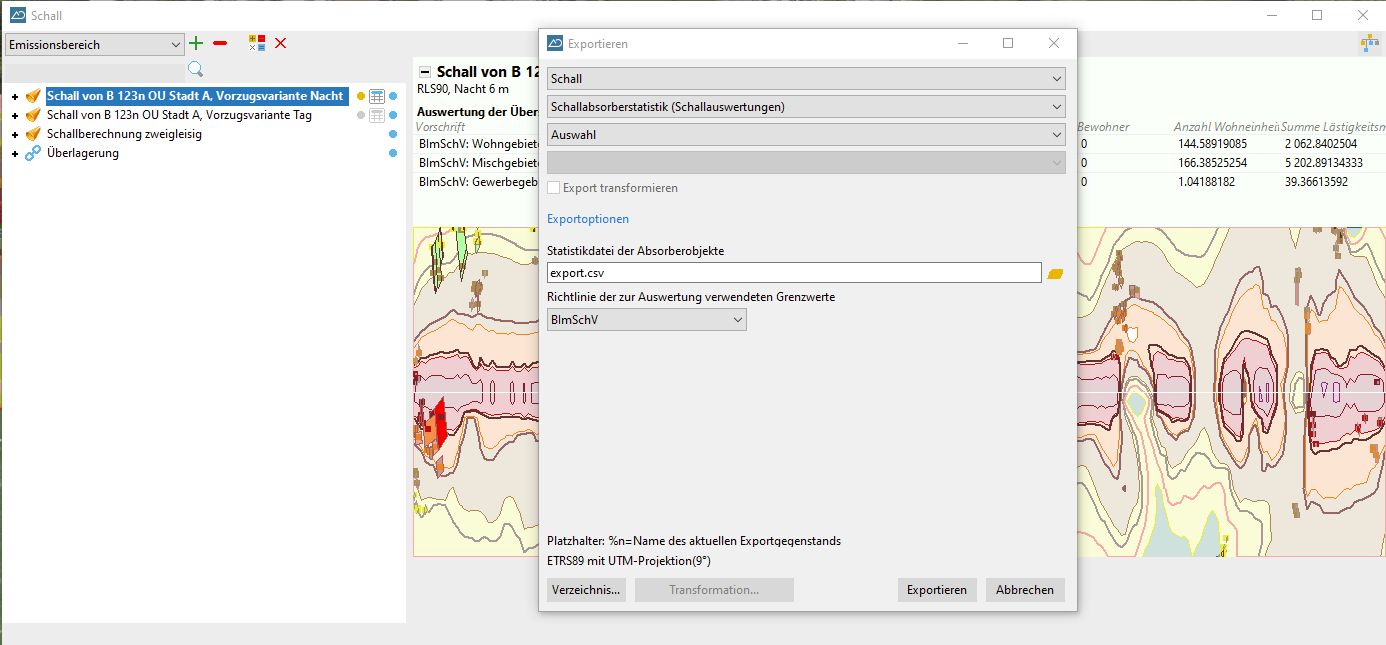Click the Verzeichnis... button
Screen dimensions: 1386x645
coord(586,590)
